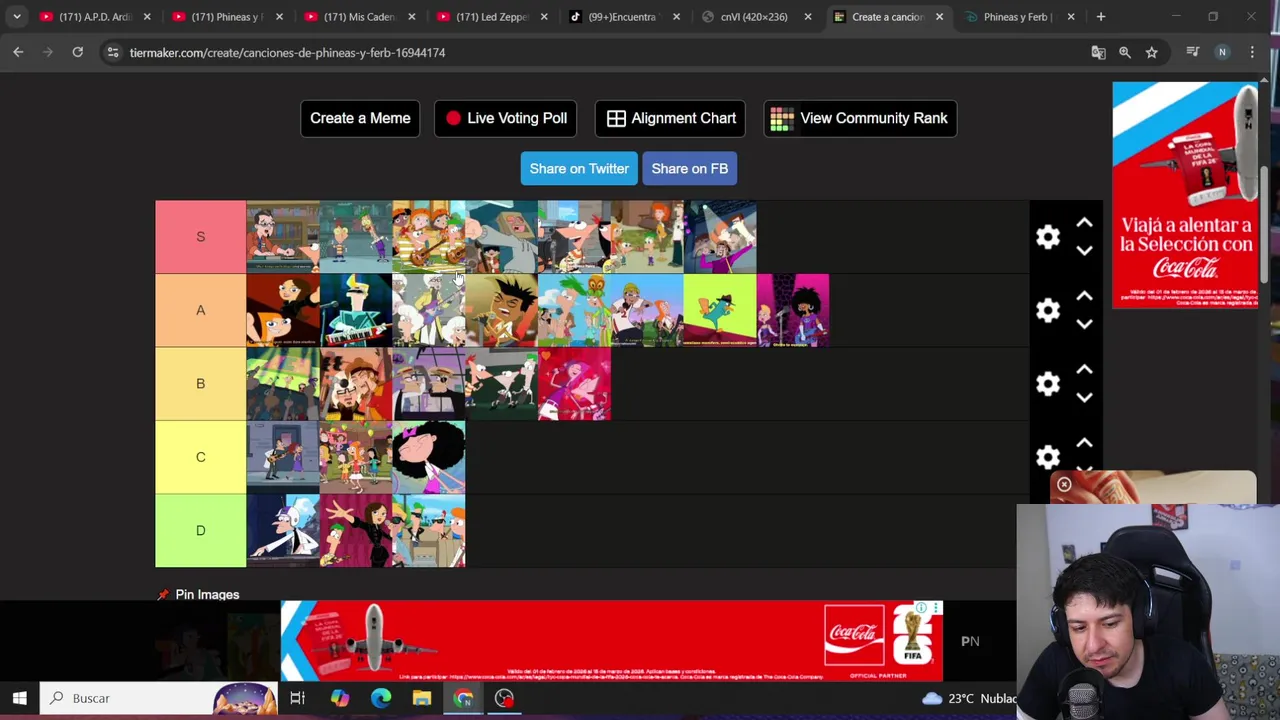This screenshot has height=720, width=1280.
Task: Click the D tier yellow-green label
Action: tap(200, 530)
